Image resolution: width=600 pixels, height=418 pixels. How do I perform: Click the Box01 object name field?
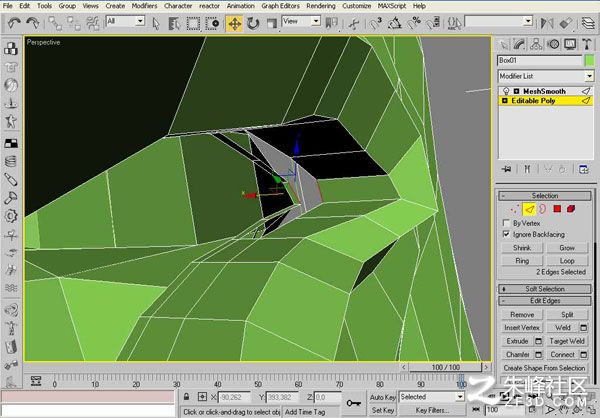point(539,60)
